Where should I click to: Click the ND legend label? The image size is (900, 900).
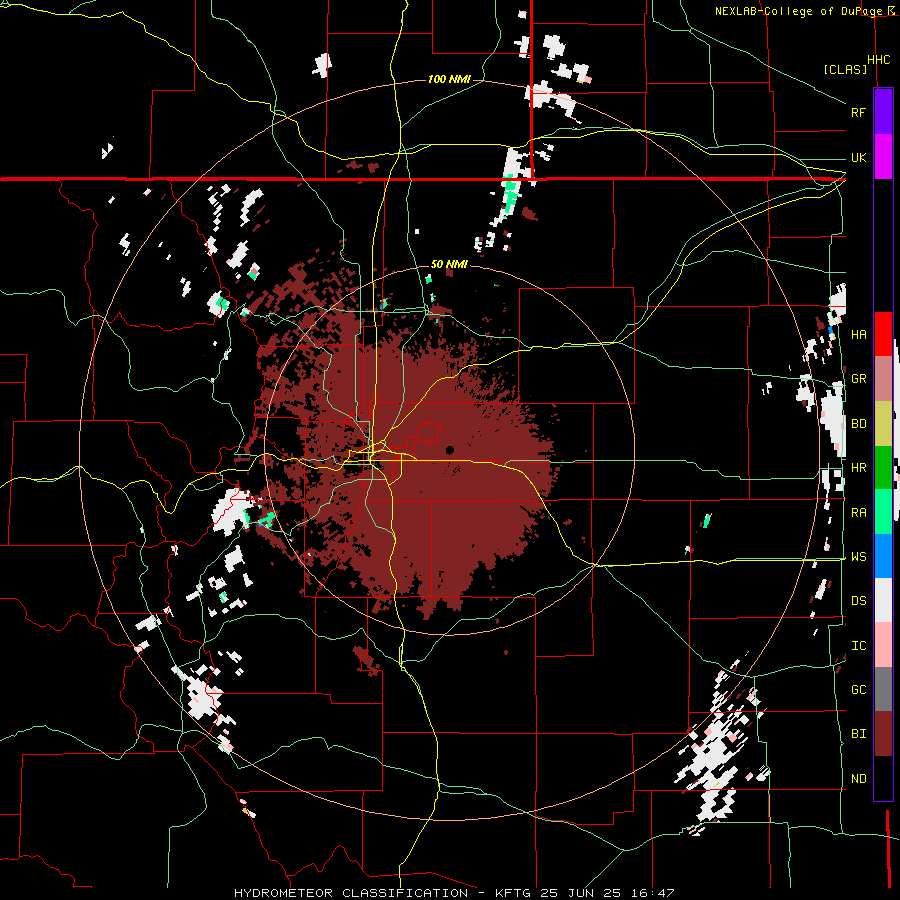coord(858,779)
